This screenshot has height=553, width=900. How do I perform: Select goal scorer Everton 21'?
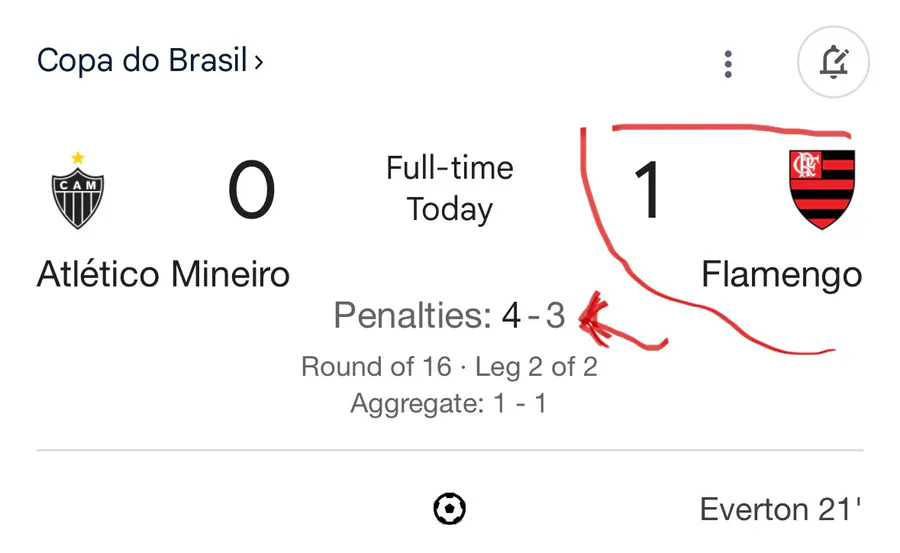pyautogui.click(x=781, y=509)
